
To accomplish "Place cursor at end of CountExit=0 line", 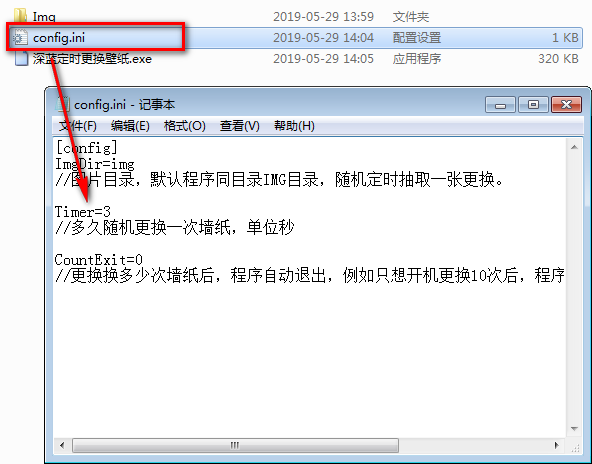I will coord(143,260).
